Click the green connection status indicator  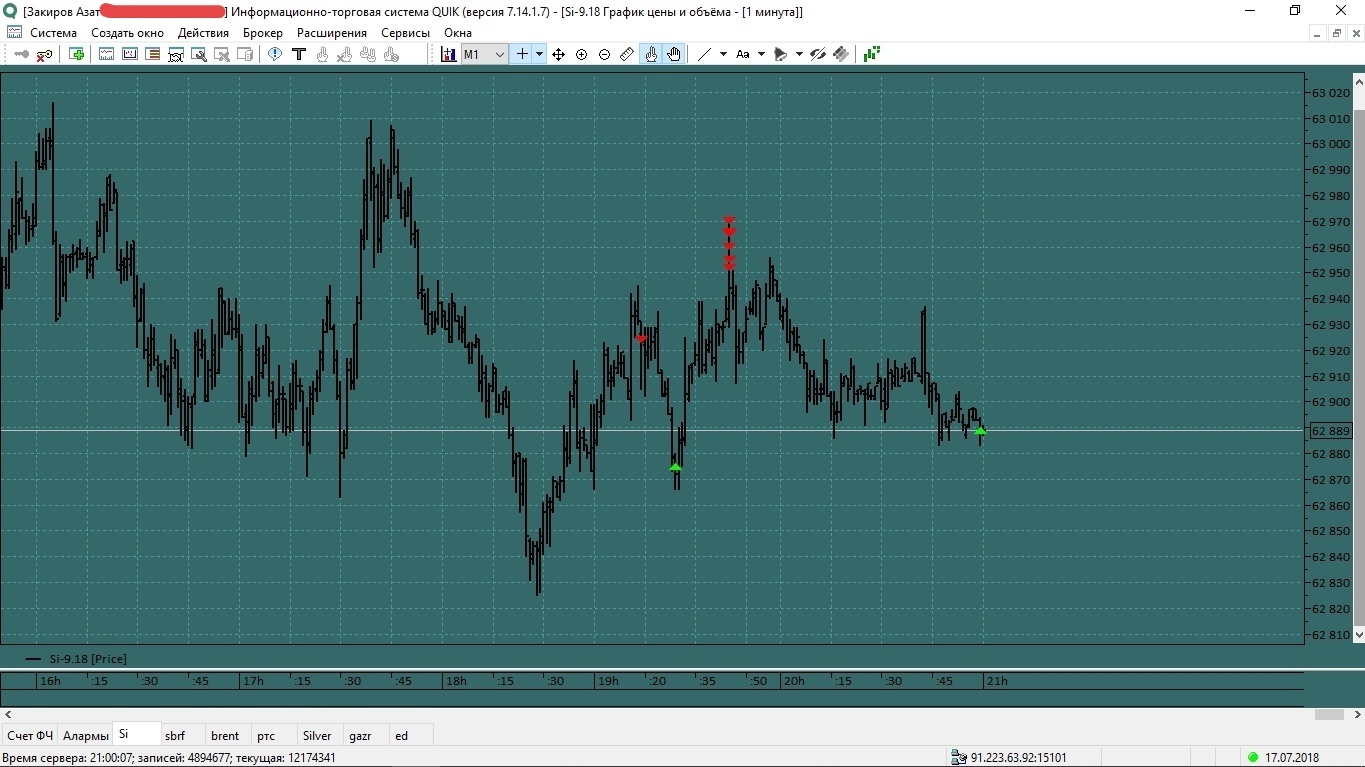point(1253,758)
